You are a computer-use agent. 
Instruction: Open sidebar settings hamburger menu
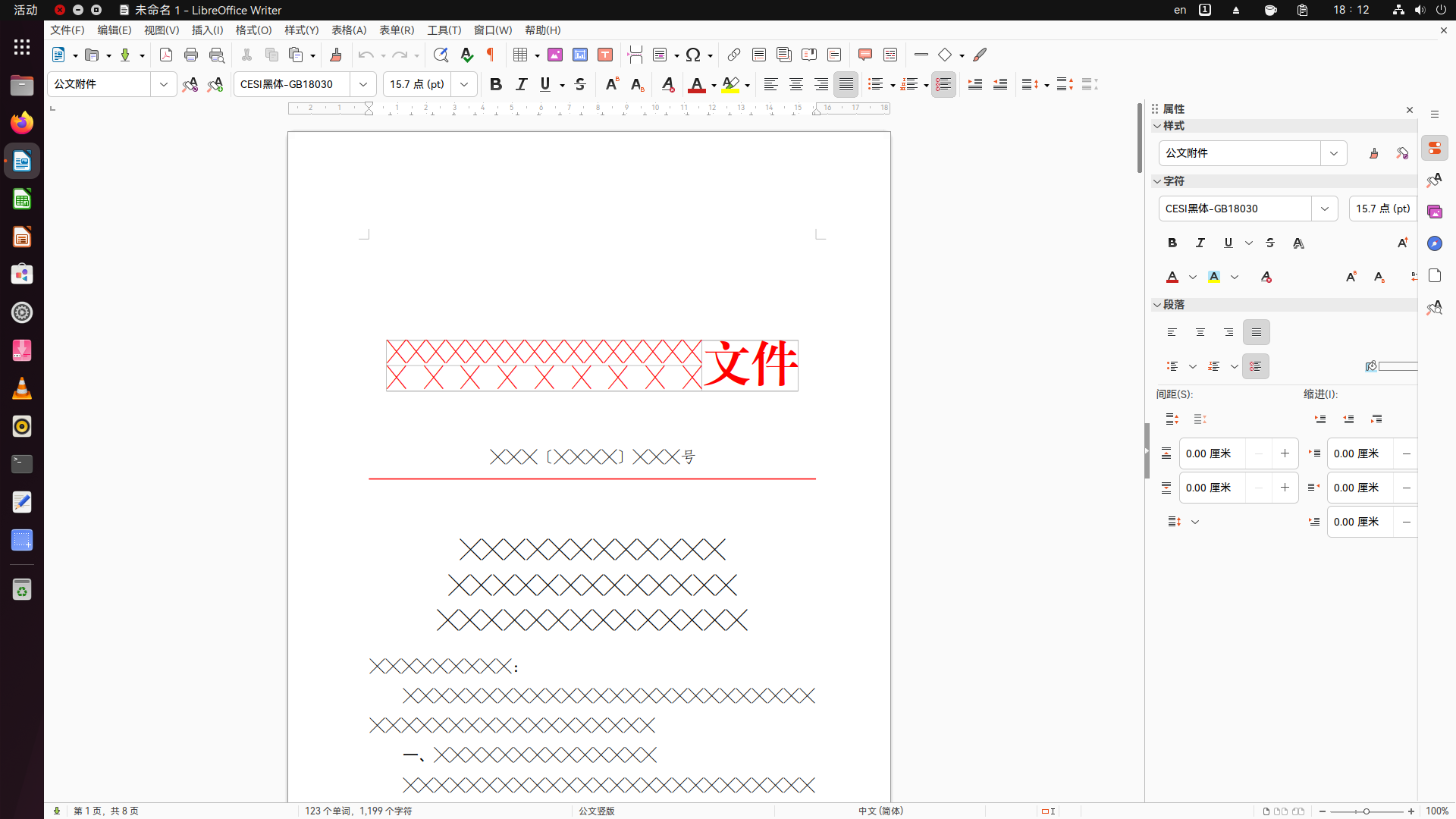pos(1434,115)
